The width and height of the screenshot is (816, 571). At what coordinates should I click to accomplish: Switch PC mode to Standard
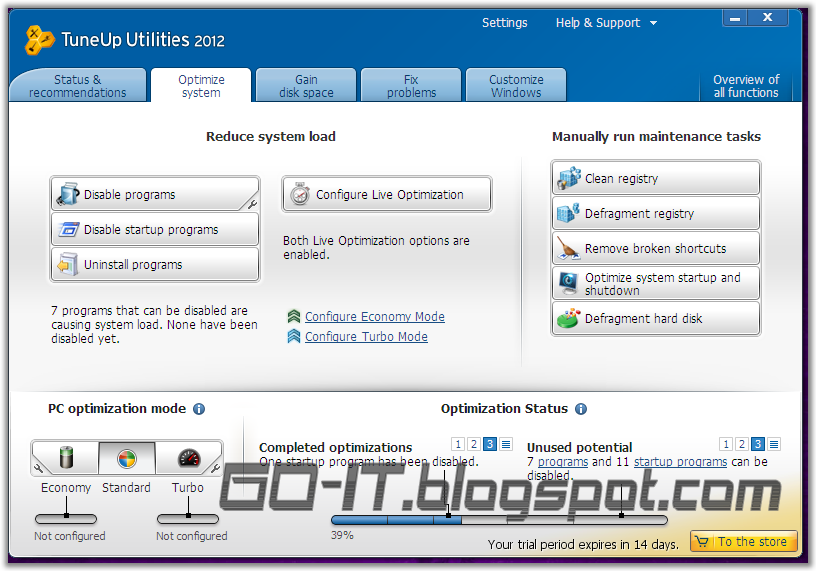pos(126,458)
